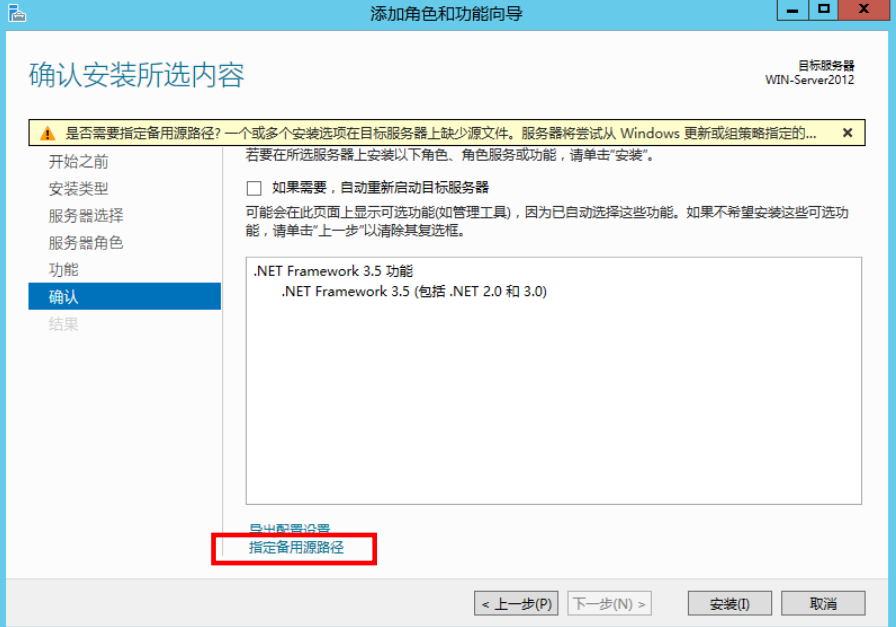Jump to the 功能 step
Viewport: 896px width, 627px height.
click(x=64, y=270)
